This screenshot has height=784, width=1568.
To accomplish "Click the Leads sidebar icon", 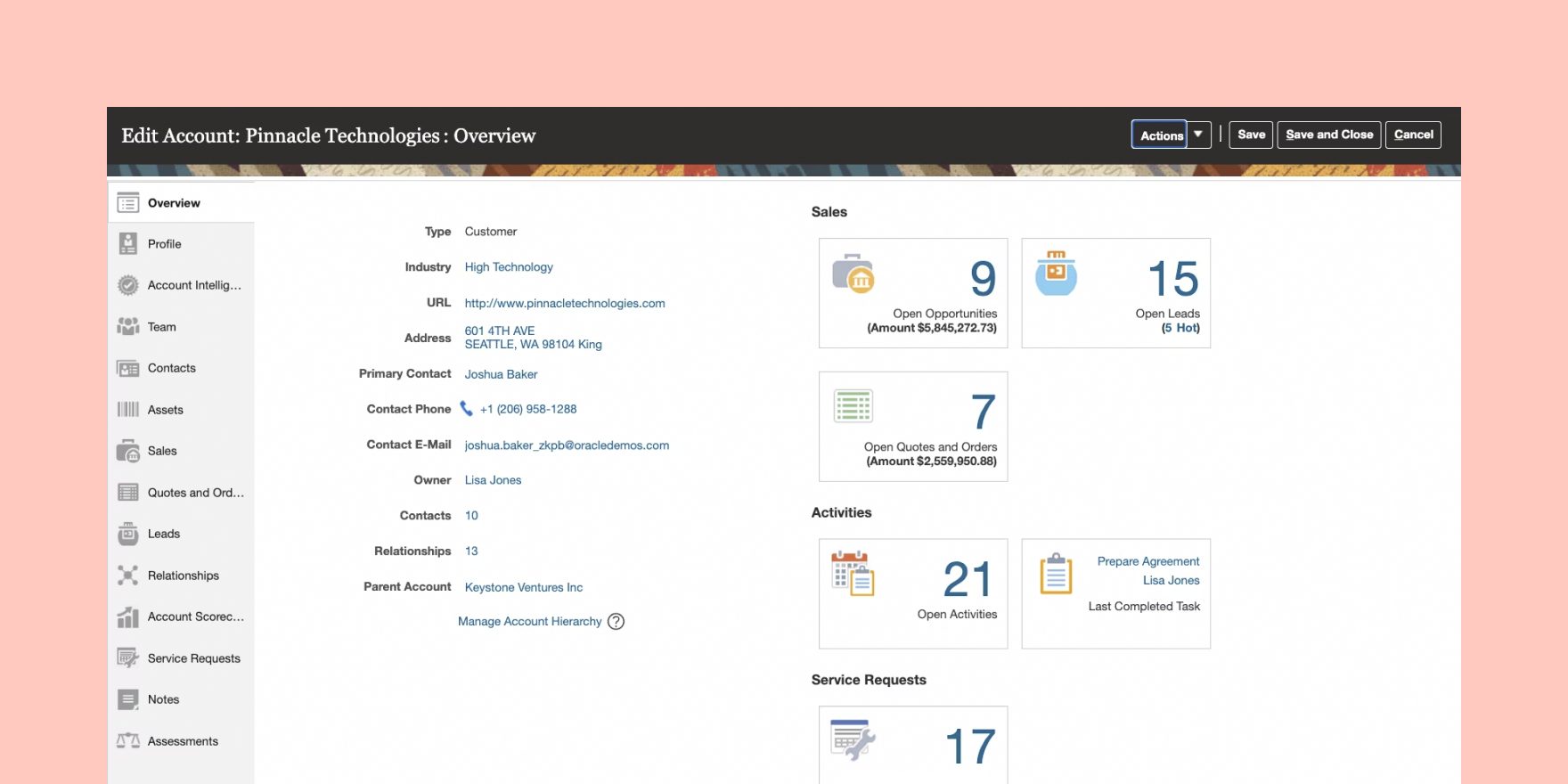I will pos(128,534).
